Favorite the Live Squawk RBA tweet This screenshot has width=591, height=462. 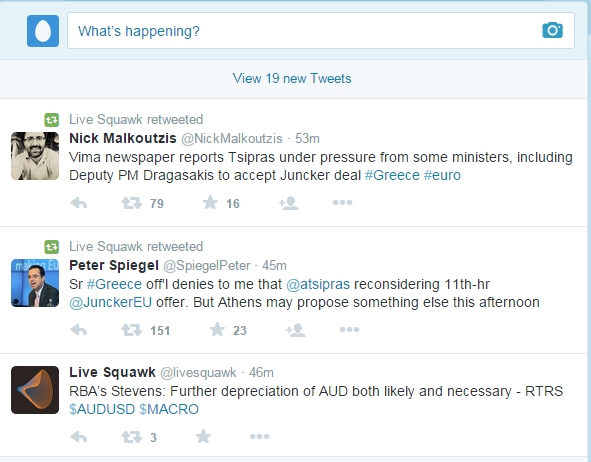[x=203, y=437]
